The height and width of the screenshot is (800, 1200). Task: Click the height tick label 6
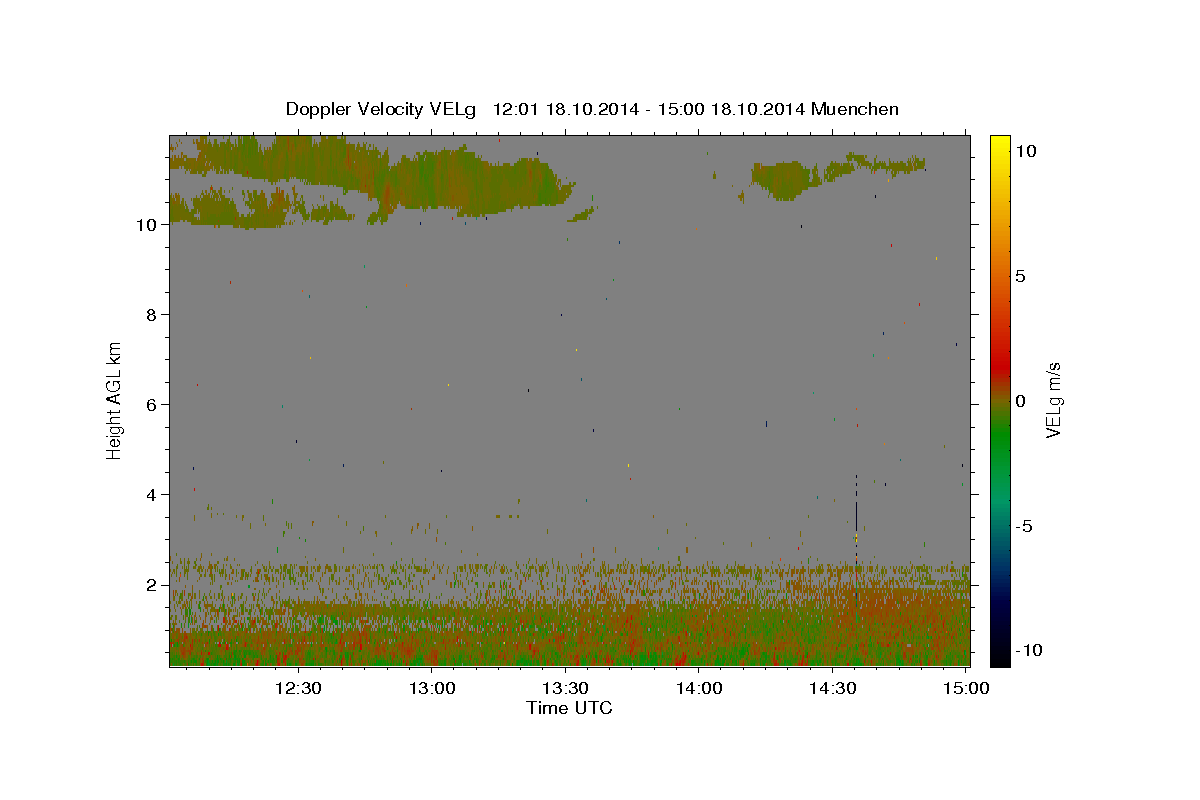tap(152, 405)
